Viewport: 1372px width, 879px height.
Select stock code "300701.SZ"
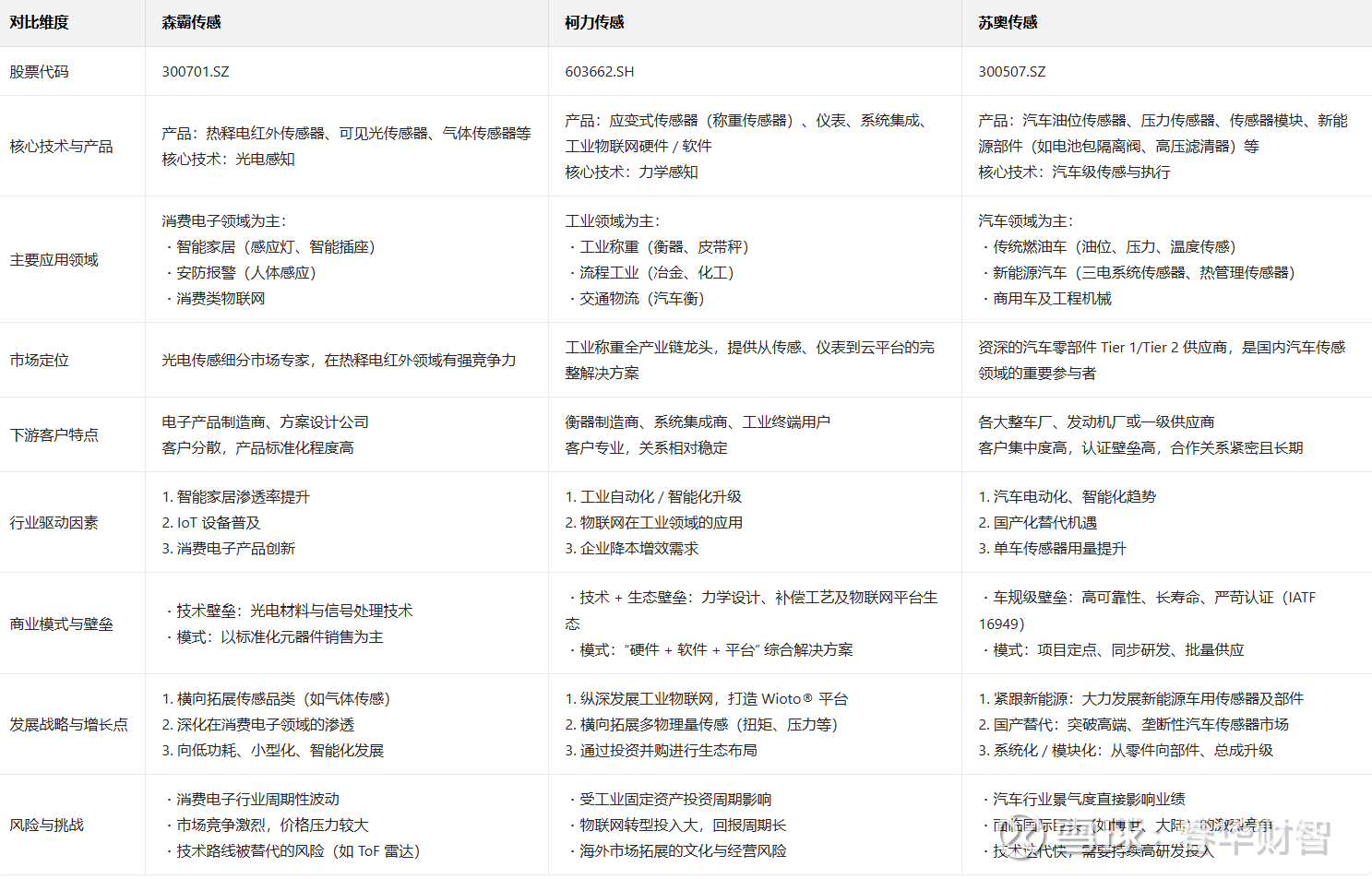click(196, 72)
